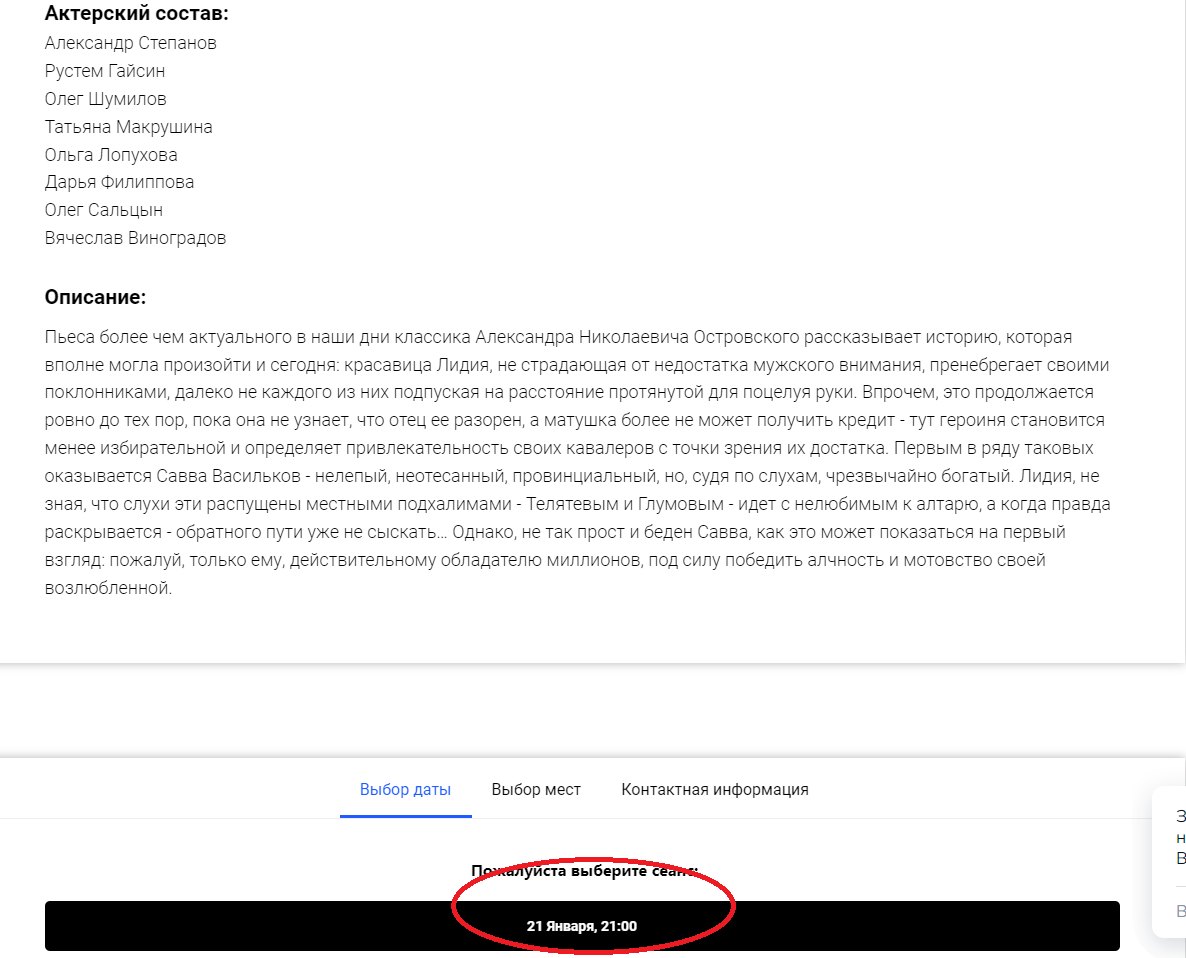Click on Ольга Лопухова in cast list

(x=111, y=155)
